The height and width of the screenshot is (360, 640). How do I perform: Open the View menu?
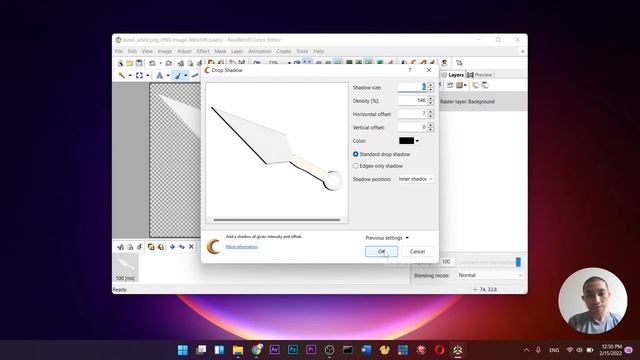[147, 51]
